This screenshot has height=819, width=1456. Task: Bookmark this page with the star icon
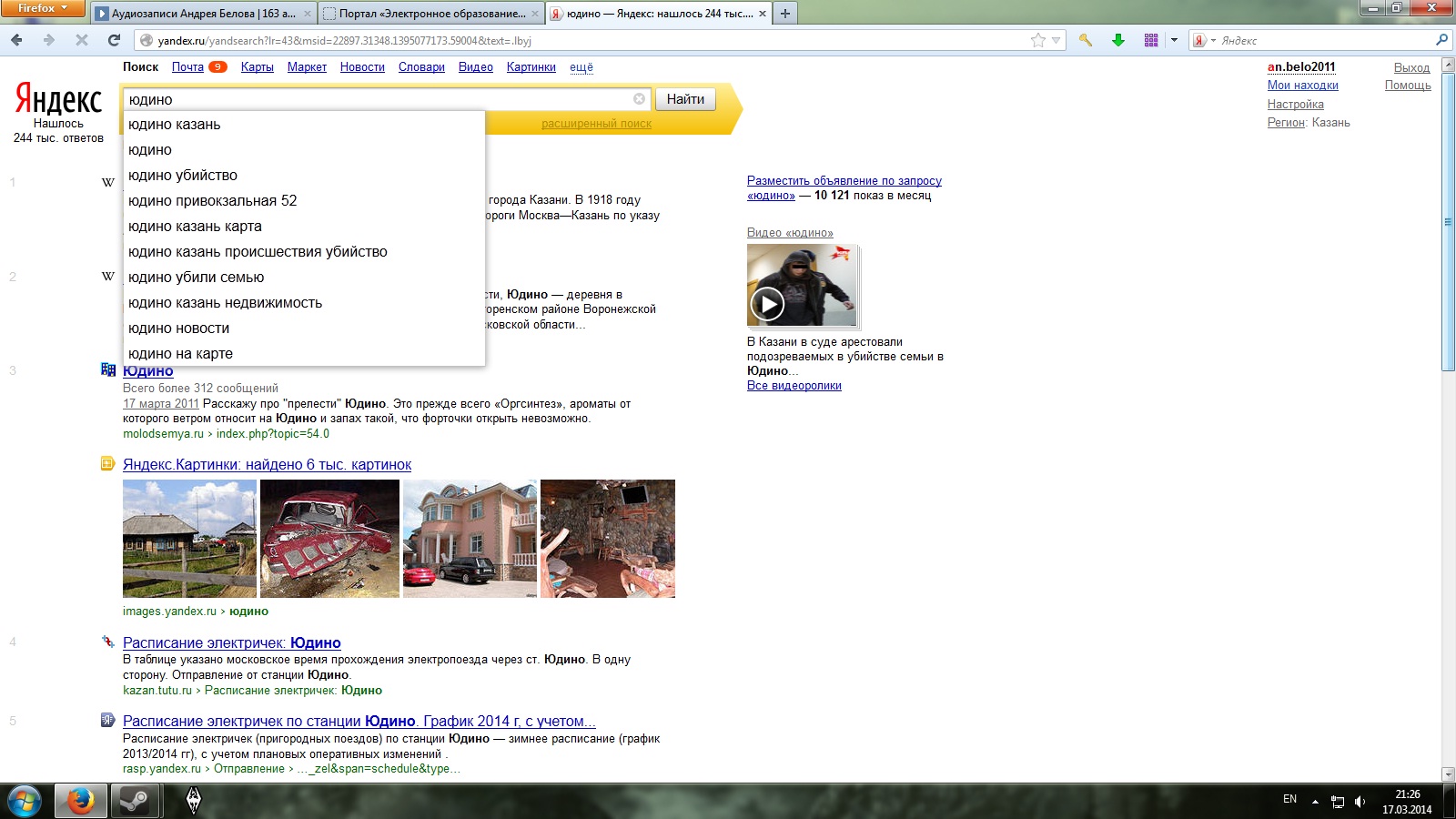(1037, 40)
